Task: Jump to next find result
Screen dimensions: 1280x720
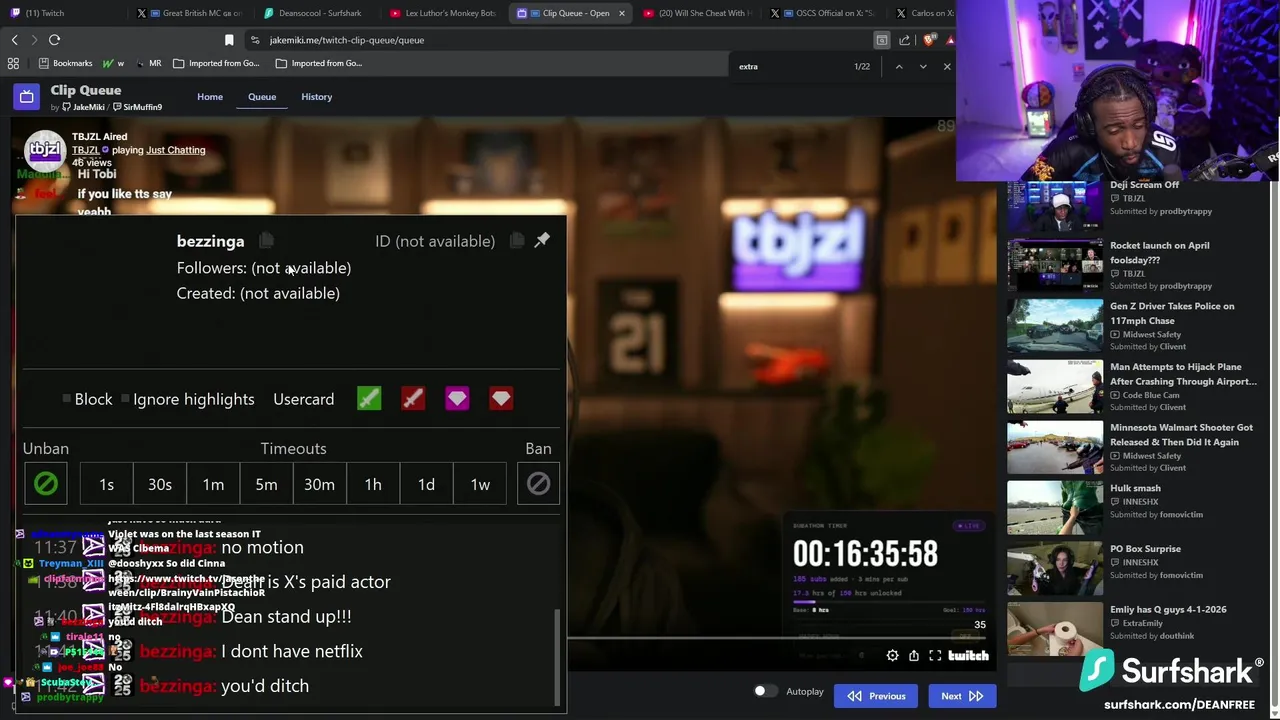Action: click(923, 66)
